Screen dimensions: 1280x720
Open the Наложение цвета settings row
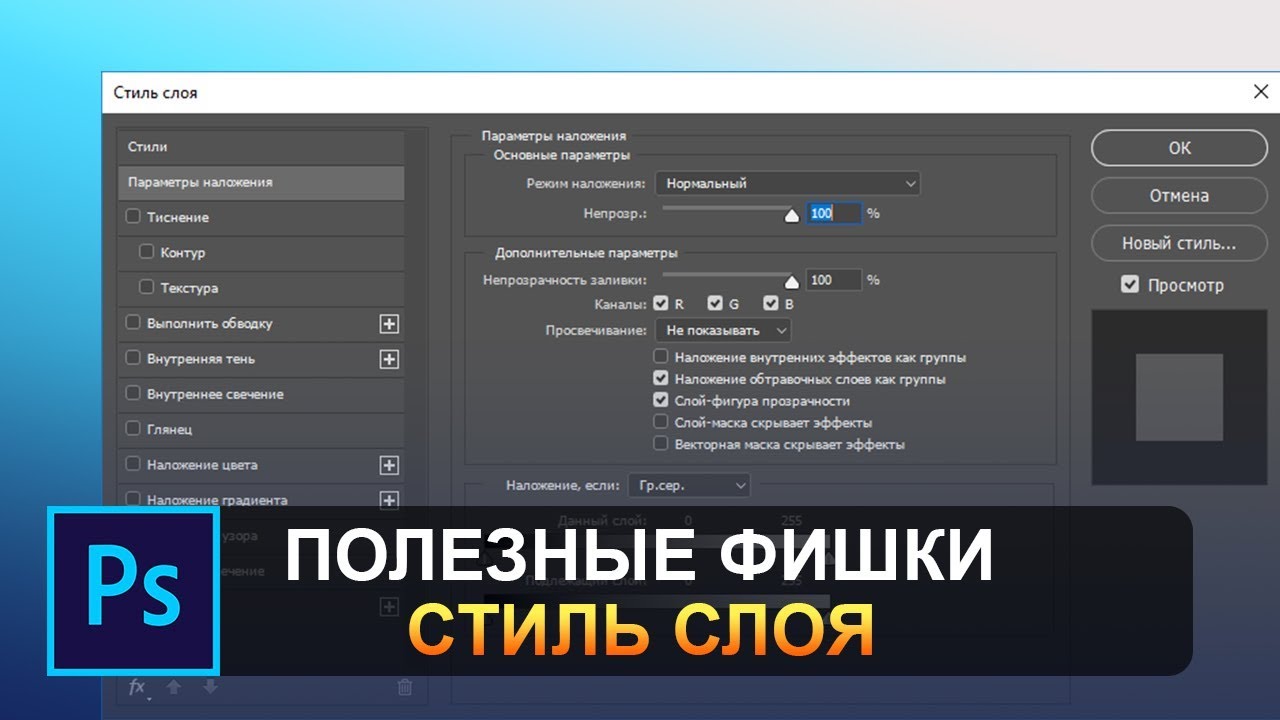(x=261, y=465)
